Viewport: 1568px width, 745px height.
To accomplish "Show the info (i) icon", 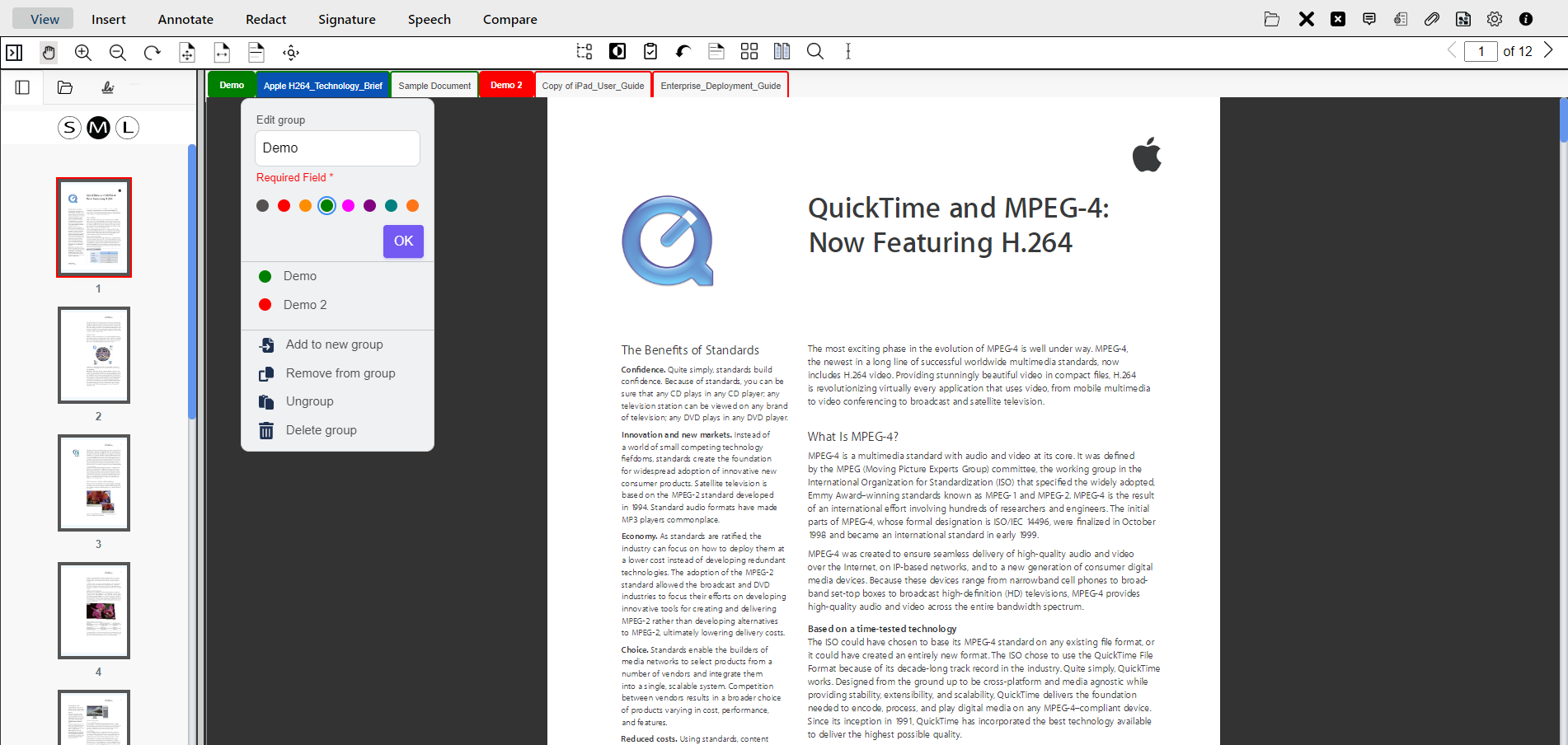I will pyautogui.click(x=1526, y=19).
